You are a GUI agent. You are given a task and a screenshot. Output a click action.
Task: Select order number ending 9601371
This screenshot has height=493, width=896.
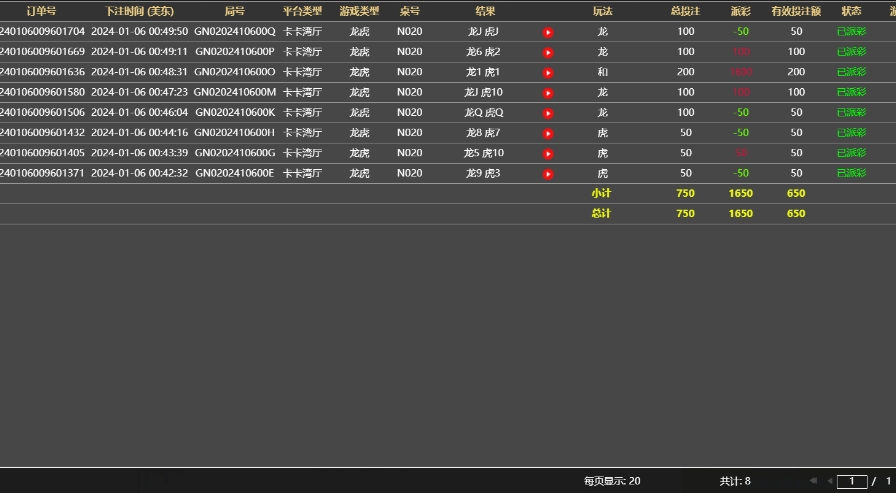(x=42, y=173)
